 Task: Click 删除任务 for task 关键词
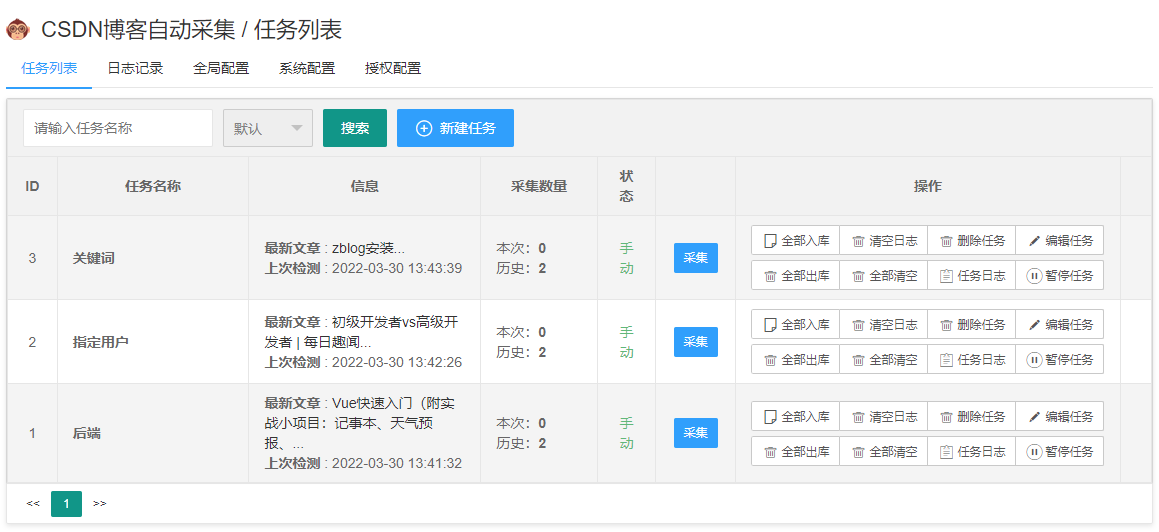click(x=971, y=240)
